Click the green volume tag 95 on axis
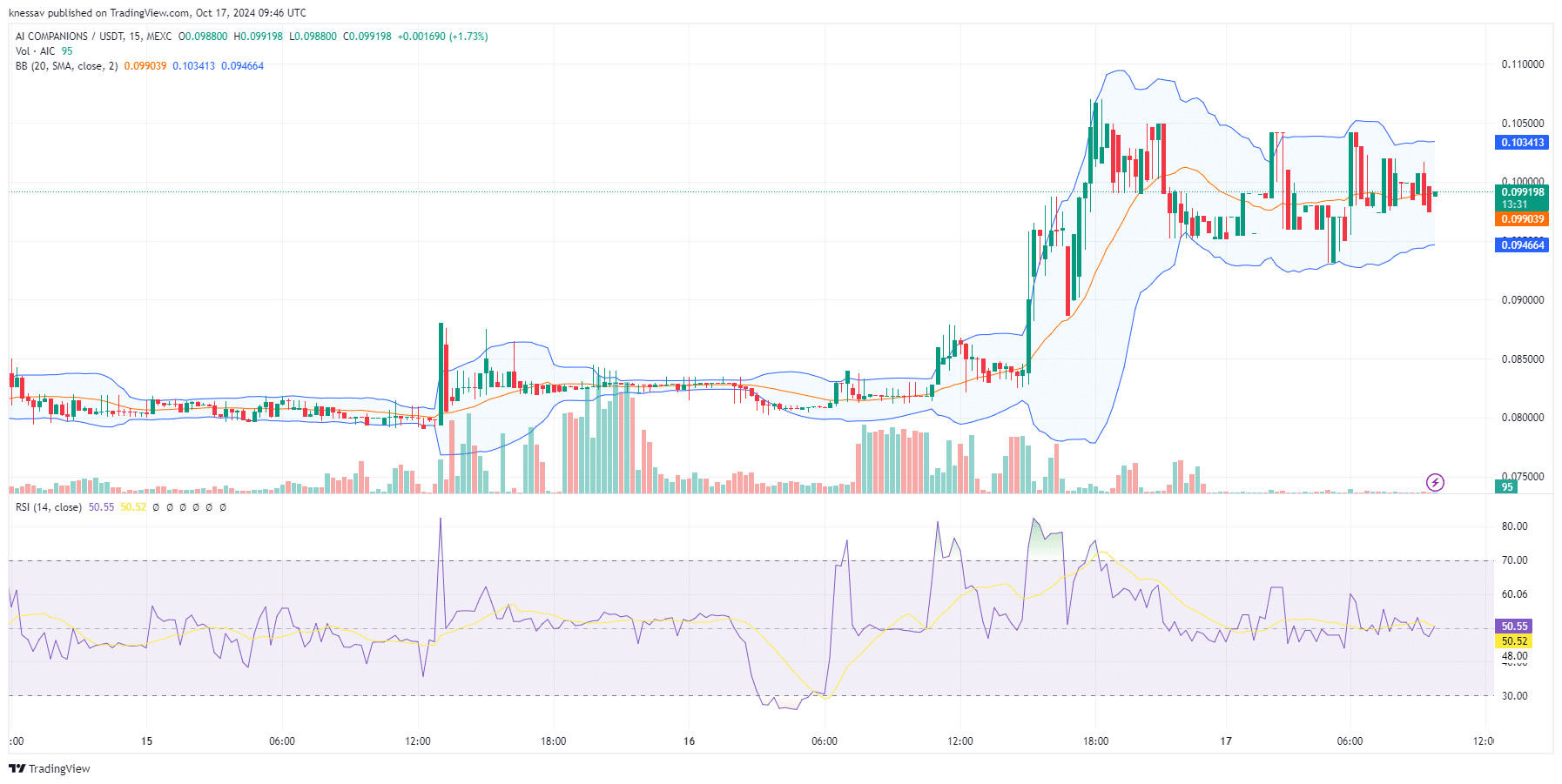This screenshot has width=1562, height=784. coord(1506,487)
